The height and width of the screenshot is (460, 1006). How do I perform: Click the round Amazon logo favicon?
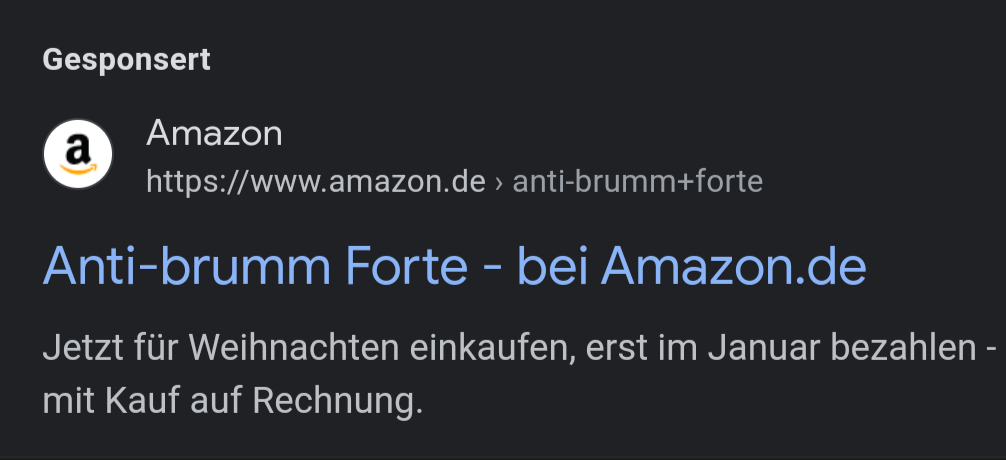[78, 154]
